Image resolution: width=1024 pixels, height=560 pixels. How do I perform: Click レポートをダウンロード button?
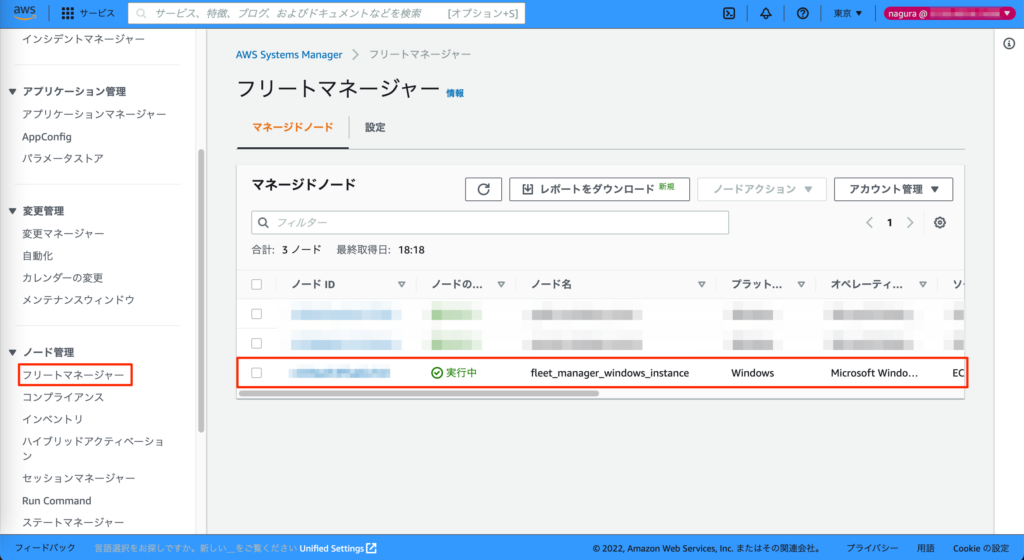point(600,189)
